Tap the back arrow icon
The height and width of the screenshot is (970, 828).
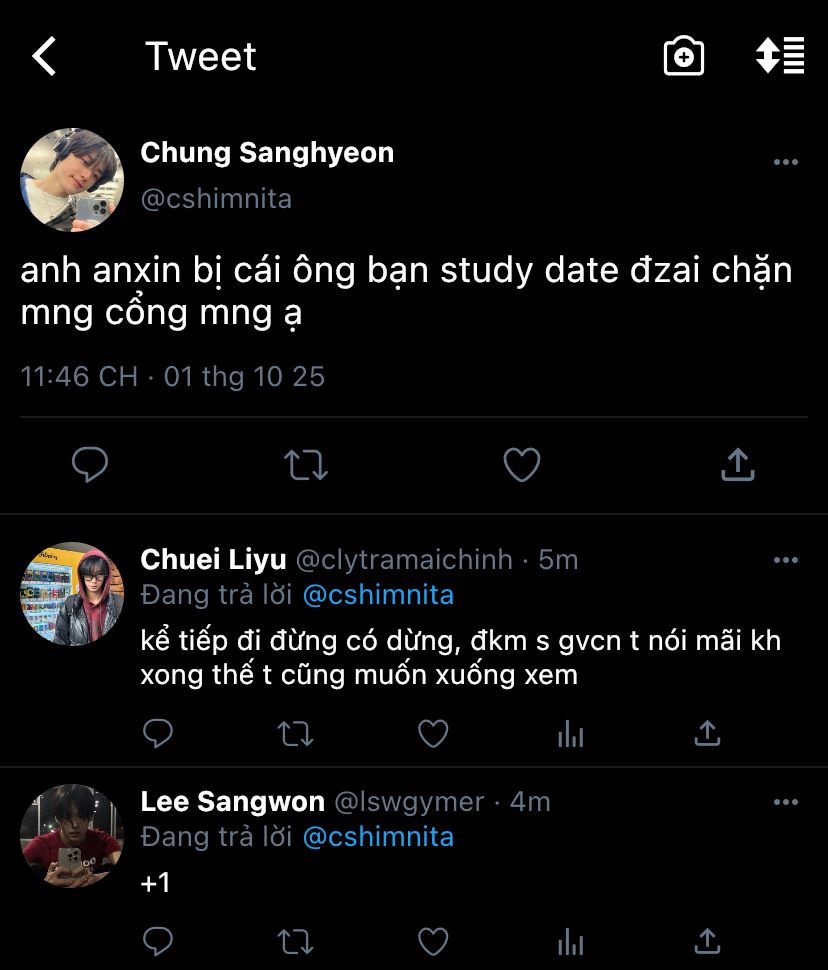[x=44, y=56]
